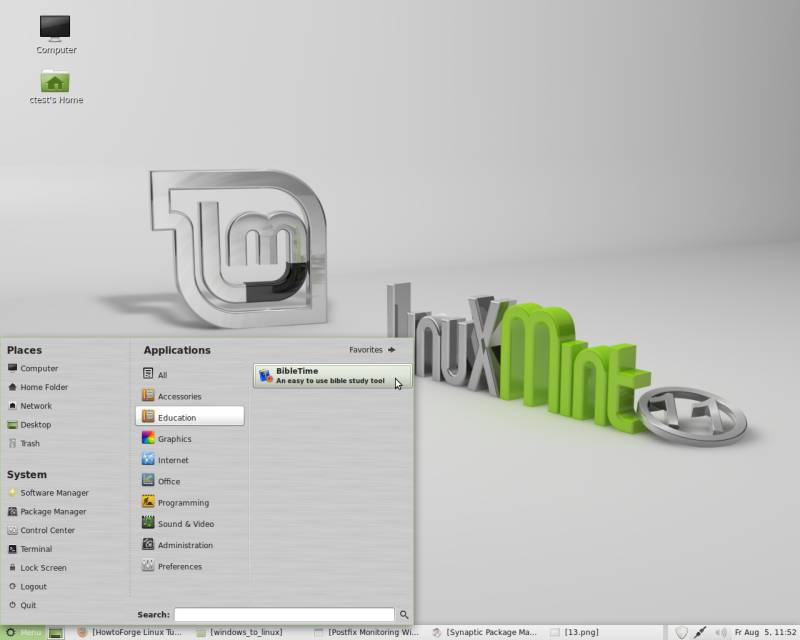Click the shield update tray icon
Image resolution: width=800 pixels, height=640 pixels.
coord(681,633)
